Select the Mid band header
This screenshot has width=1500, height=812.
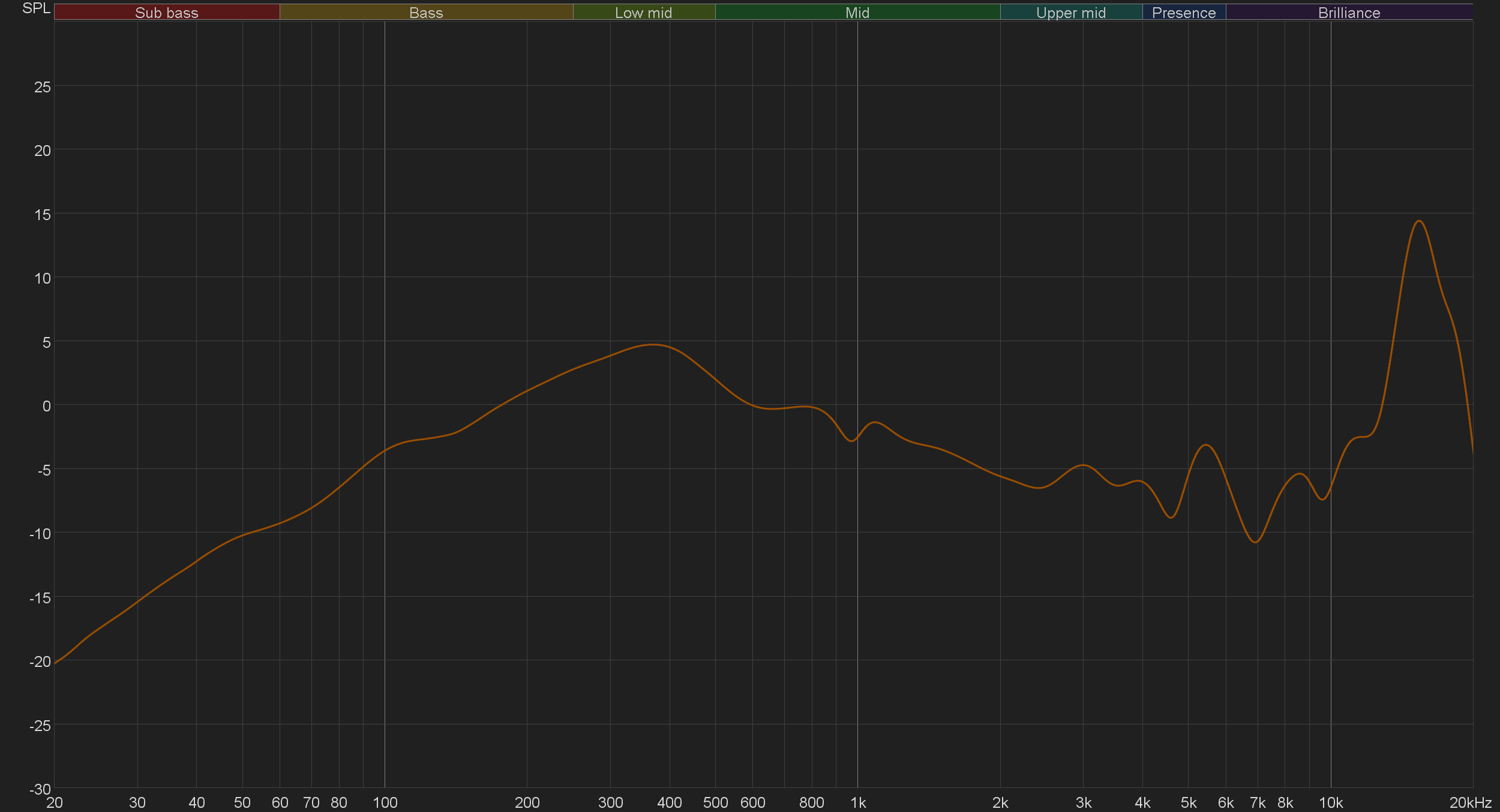point(857,13)
